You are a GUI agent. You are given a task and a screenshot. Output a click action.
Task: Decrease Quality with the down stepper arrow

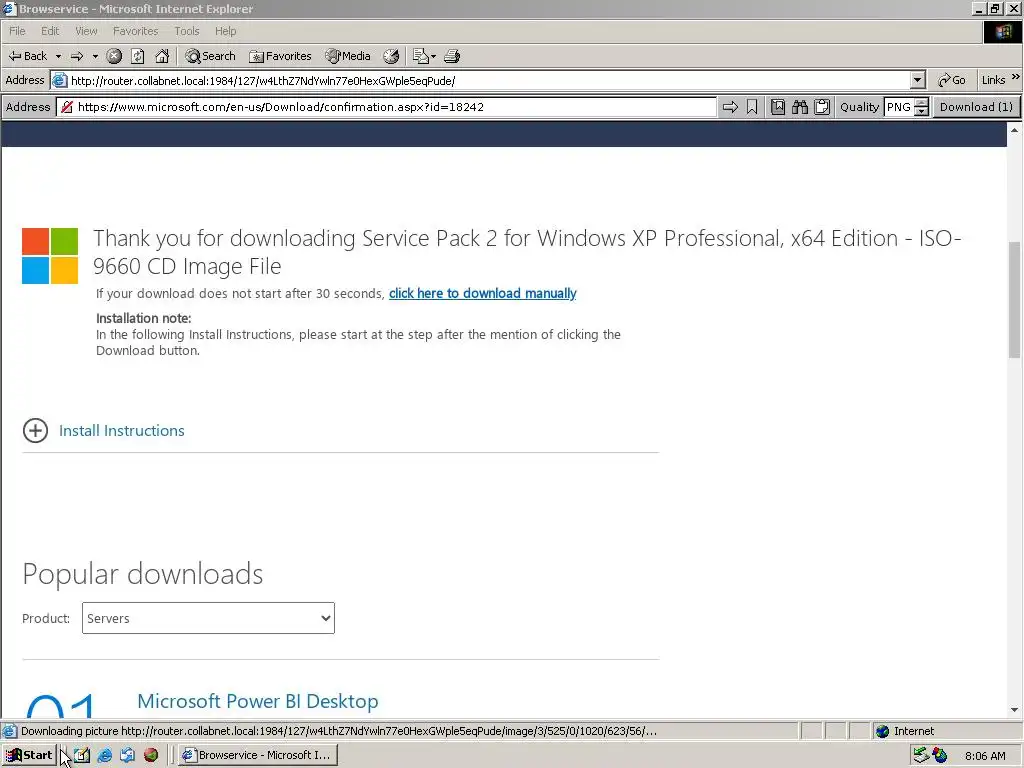pyautogui.click(x=921, y=112)
